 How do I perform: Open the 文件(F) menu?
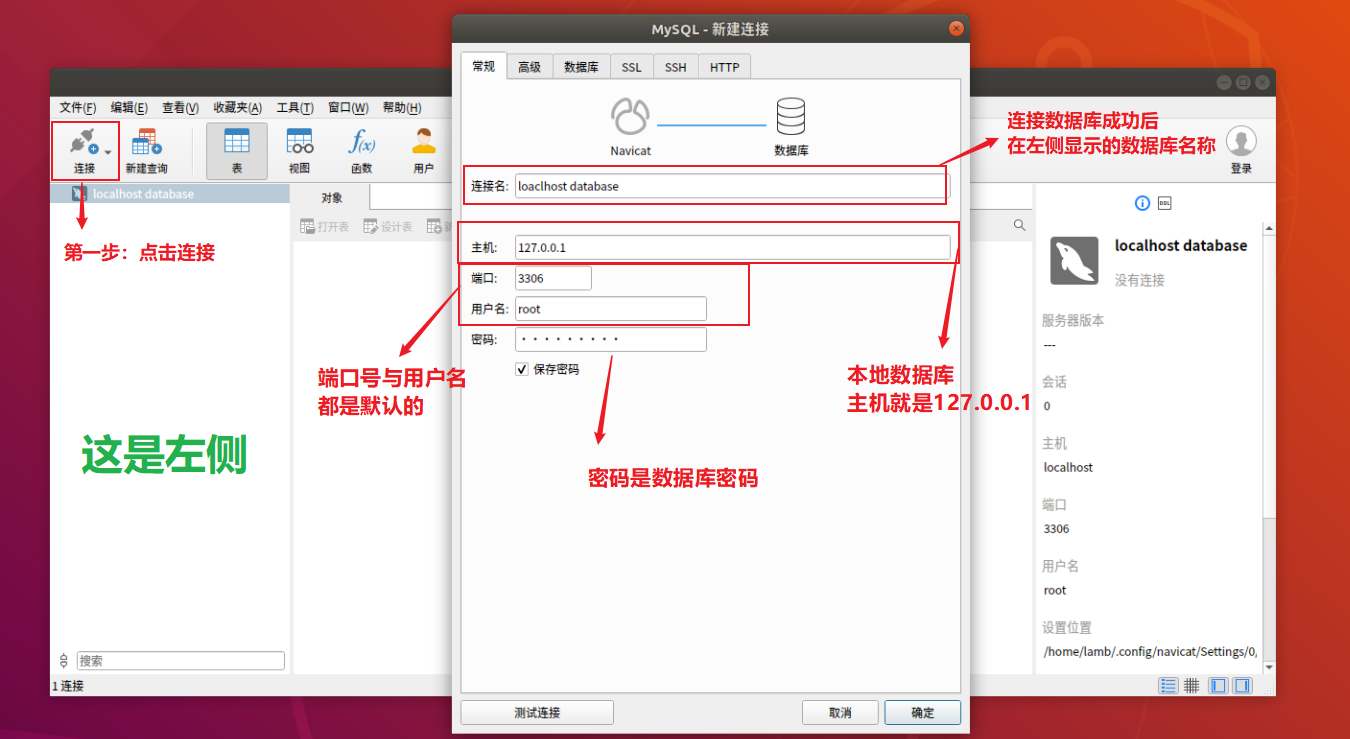tap(78, 108)
